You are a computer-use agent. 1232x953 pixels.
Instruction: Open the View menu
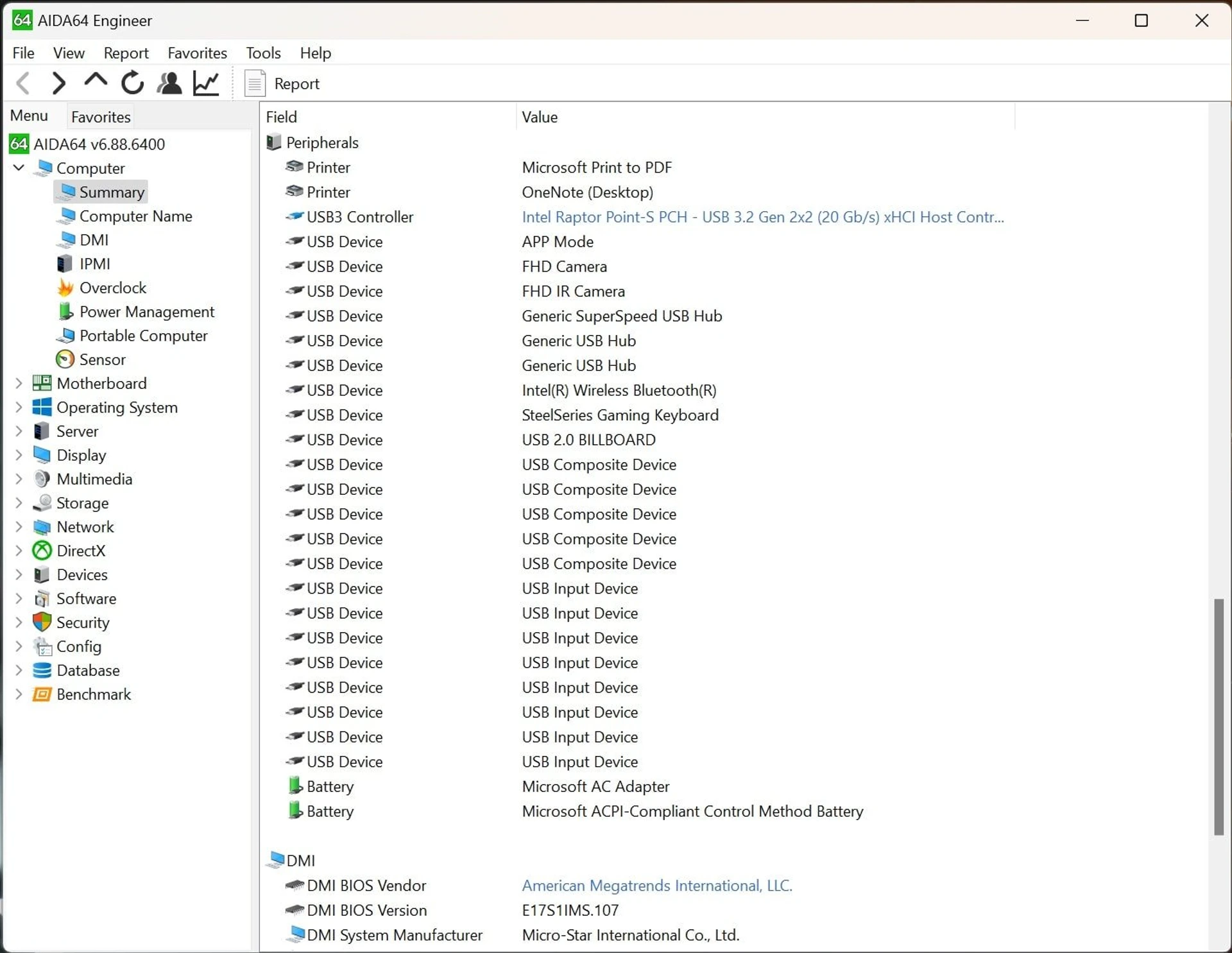click(69, 53)
